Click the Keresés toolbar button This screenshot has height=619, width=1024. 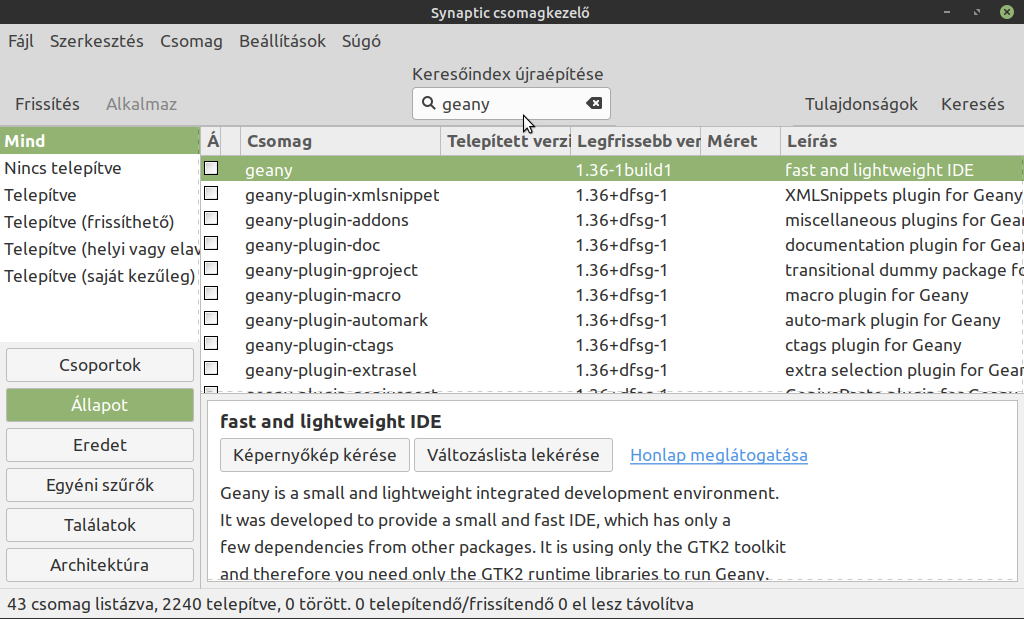coord(972,104)
